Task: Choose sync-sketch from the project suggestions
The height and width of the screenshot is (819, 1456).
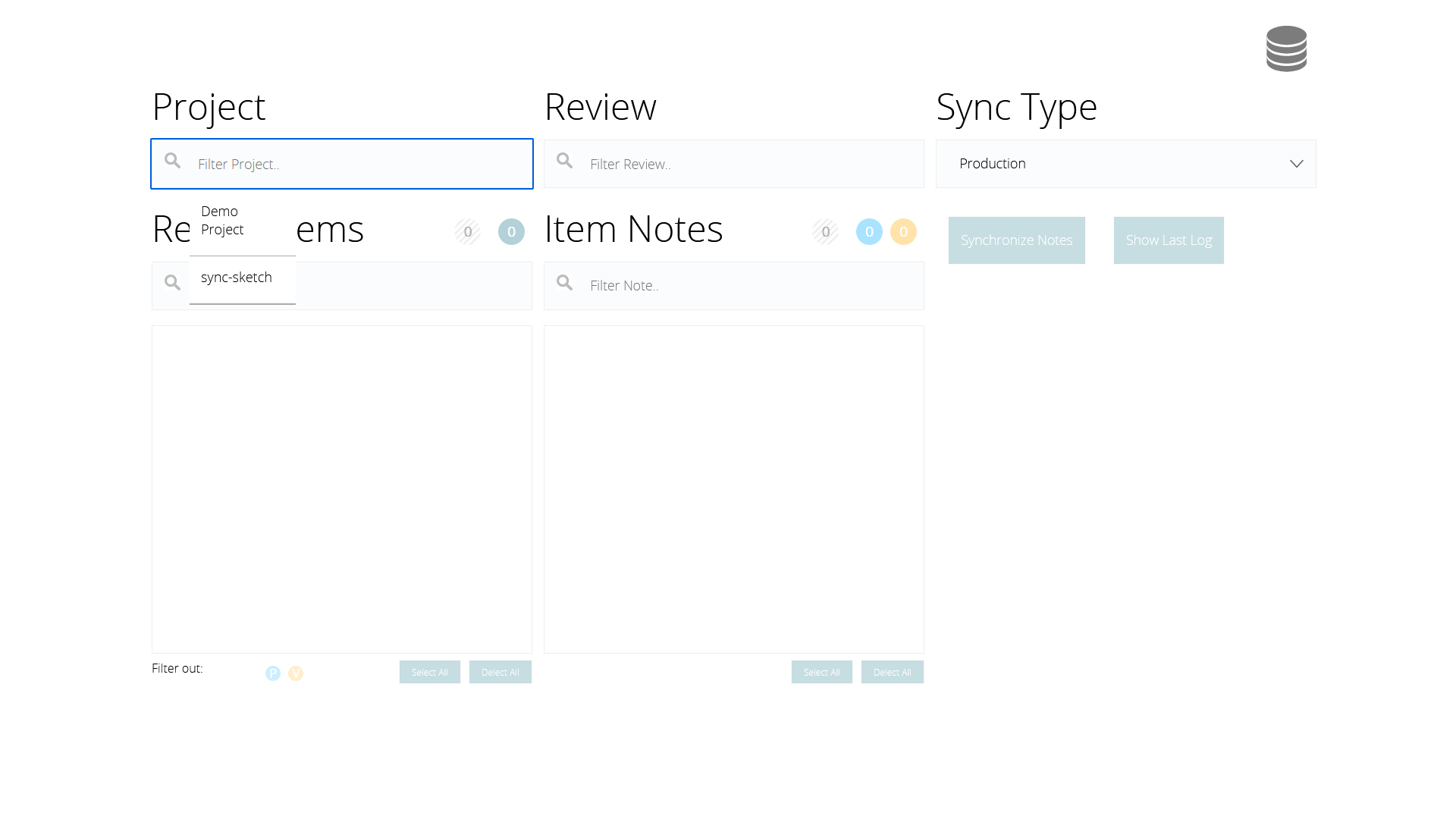Action: (237, 278)
